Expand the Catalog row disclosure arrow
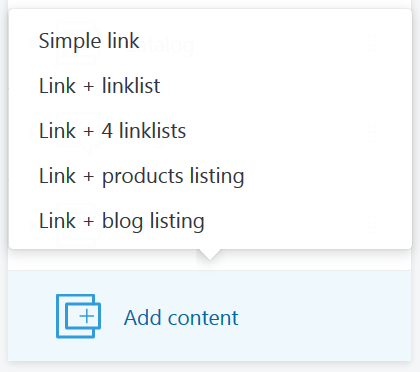The width and height of the screenshot is (420, 372). pos(32,43)
